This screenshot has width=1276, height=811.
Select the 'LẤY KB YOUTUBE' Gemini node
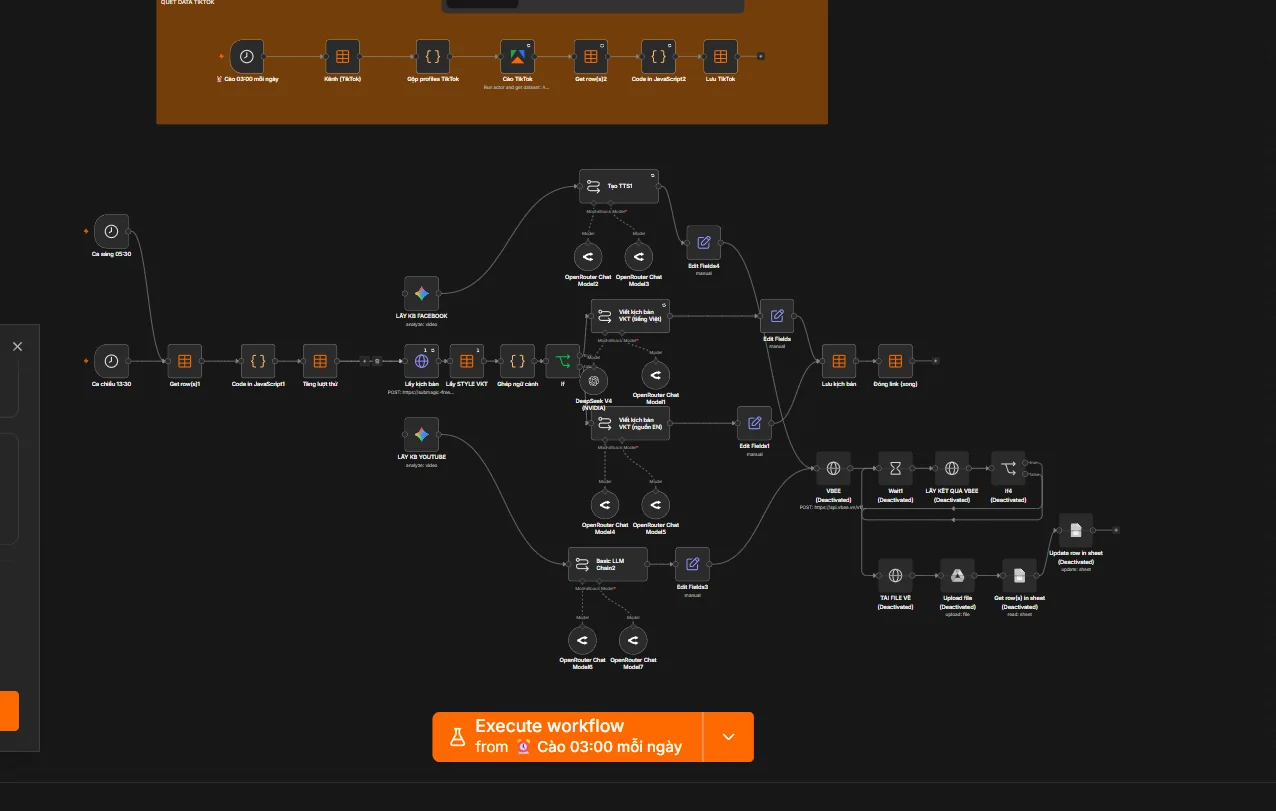point(421,435)
